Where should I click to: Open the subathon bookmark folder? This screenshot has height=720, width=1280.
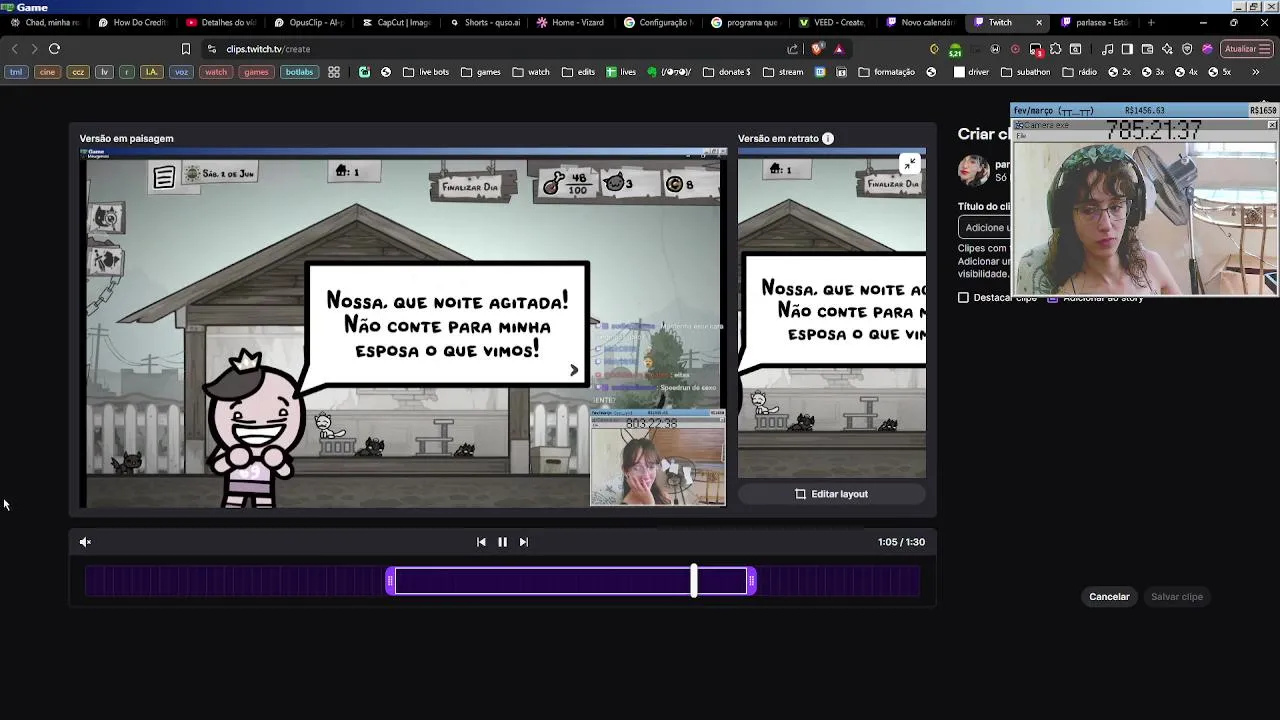pyautogui.click(x=1024, y=72)
